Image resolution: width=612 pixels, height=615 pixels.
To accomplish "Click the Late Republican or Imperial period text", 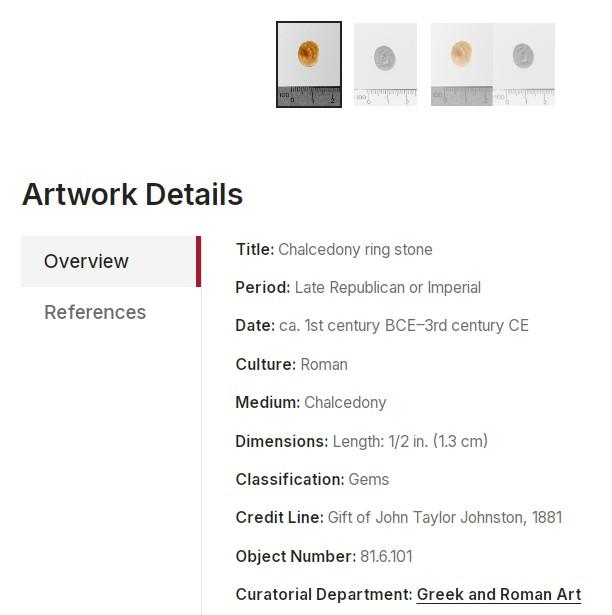I will (388, 287).
